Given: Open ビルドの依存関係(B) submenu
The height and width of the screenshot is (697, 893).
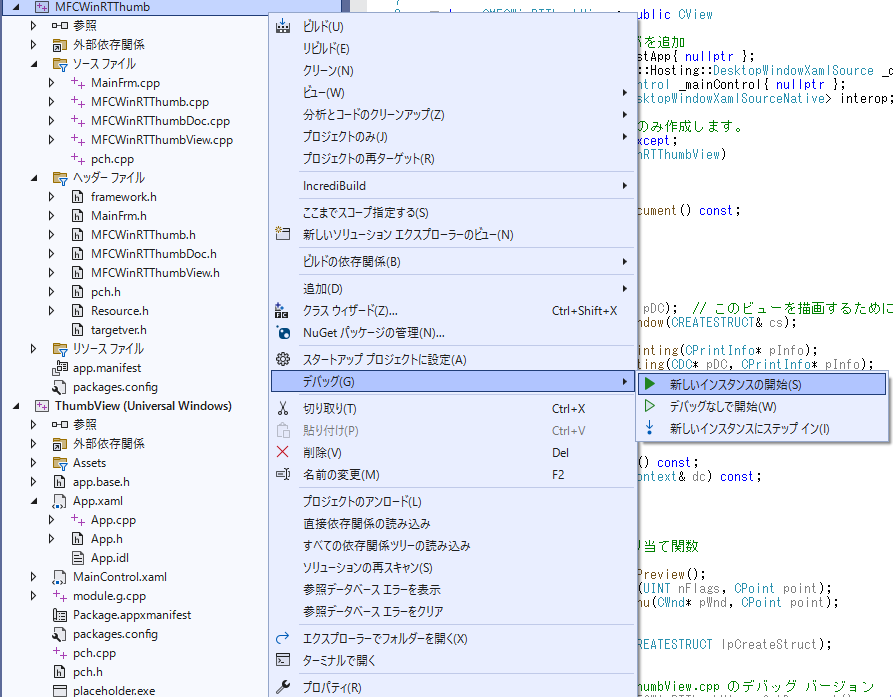Looking at the screenshot, I should [453, 261].
